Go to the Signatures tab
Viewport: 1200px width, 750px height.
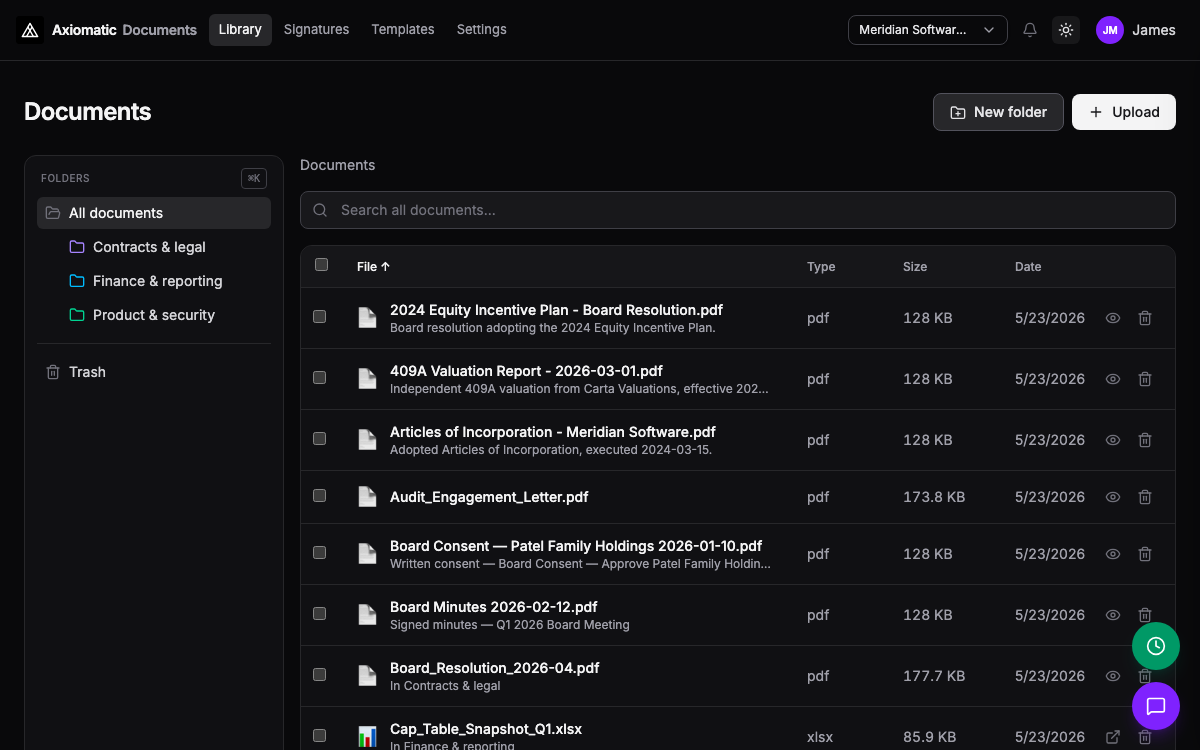[316, 30]
